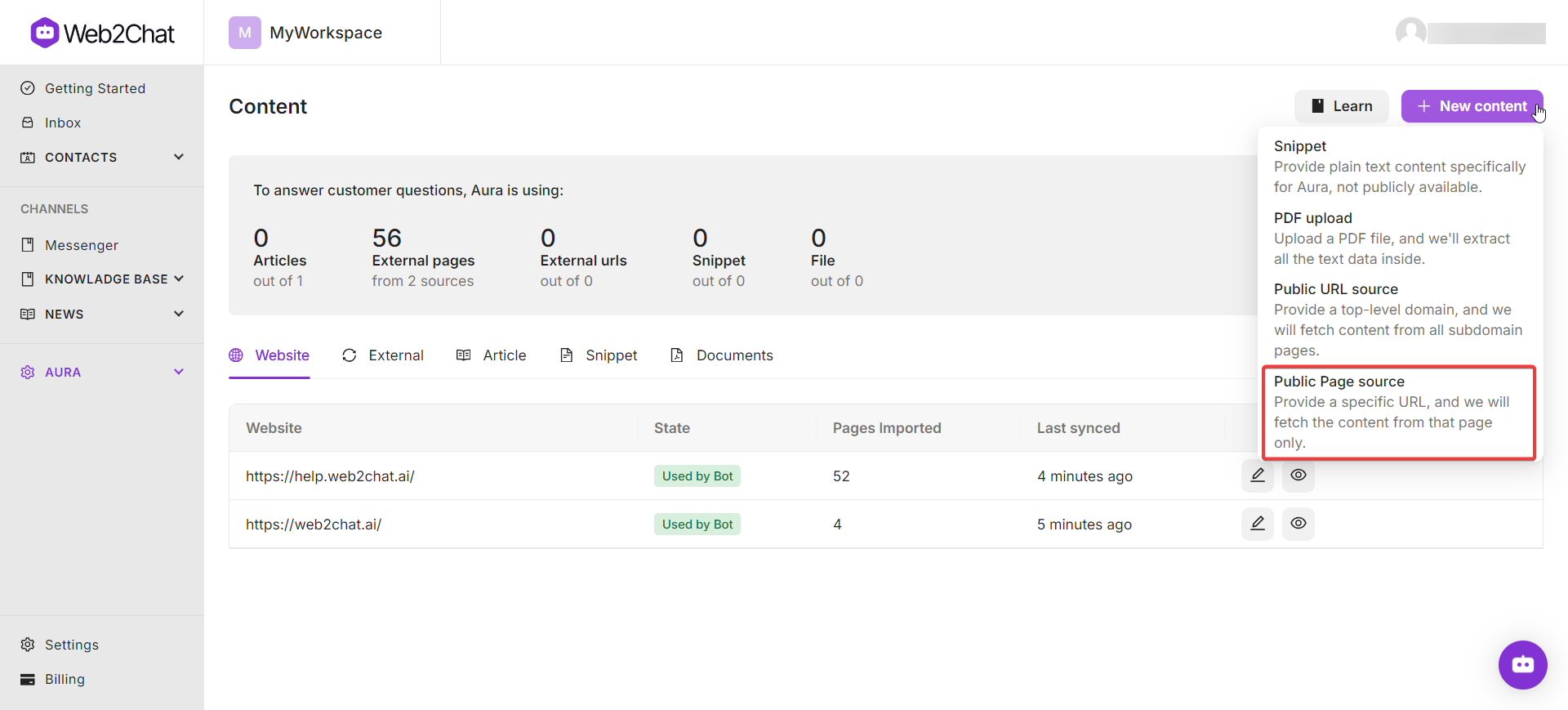Click the Billing card icon
The image size is (1568, 710).
pyautogui.click(x=28, y=679)
